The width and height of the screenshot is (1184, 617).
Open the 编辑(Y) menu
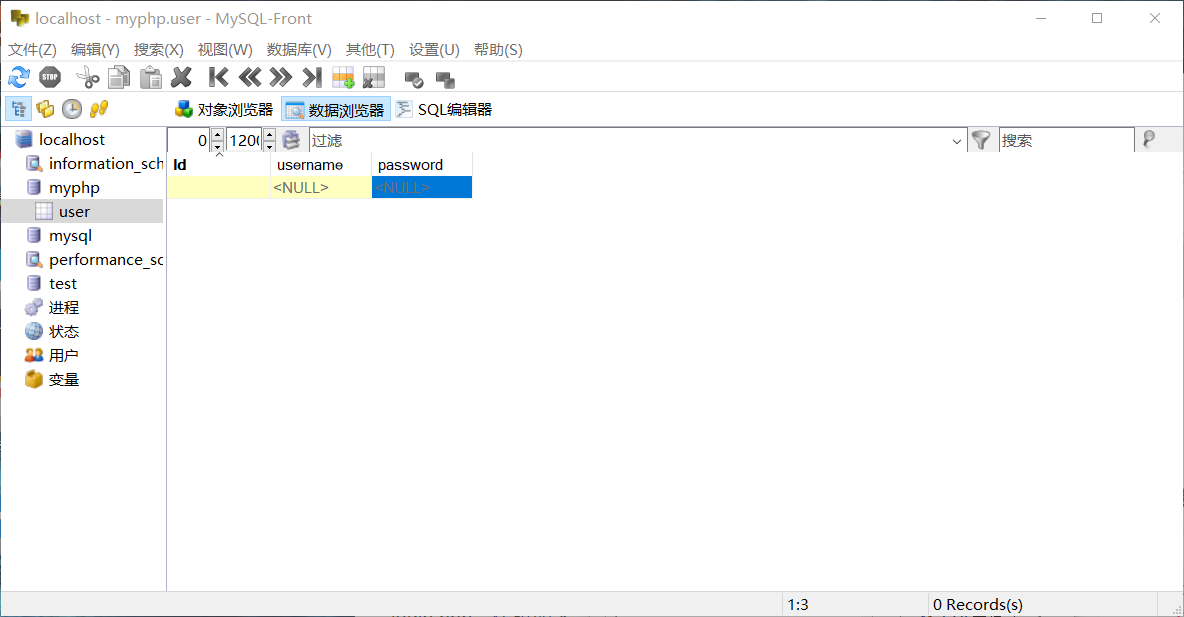[x=95, y=50]
